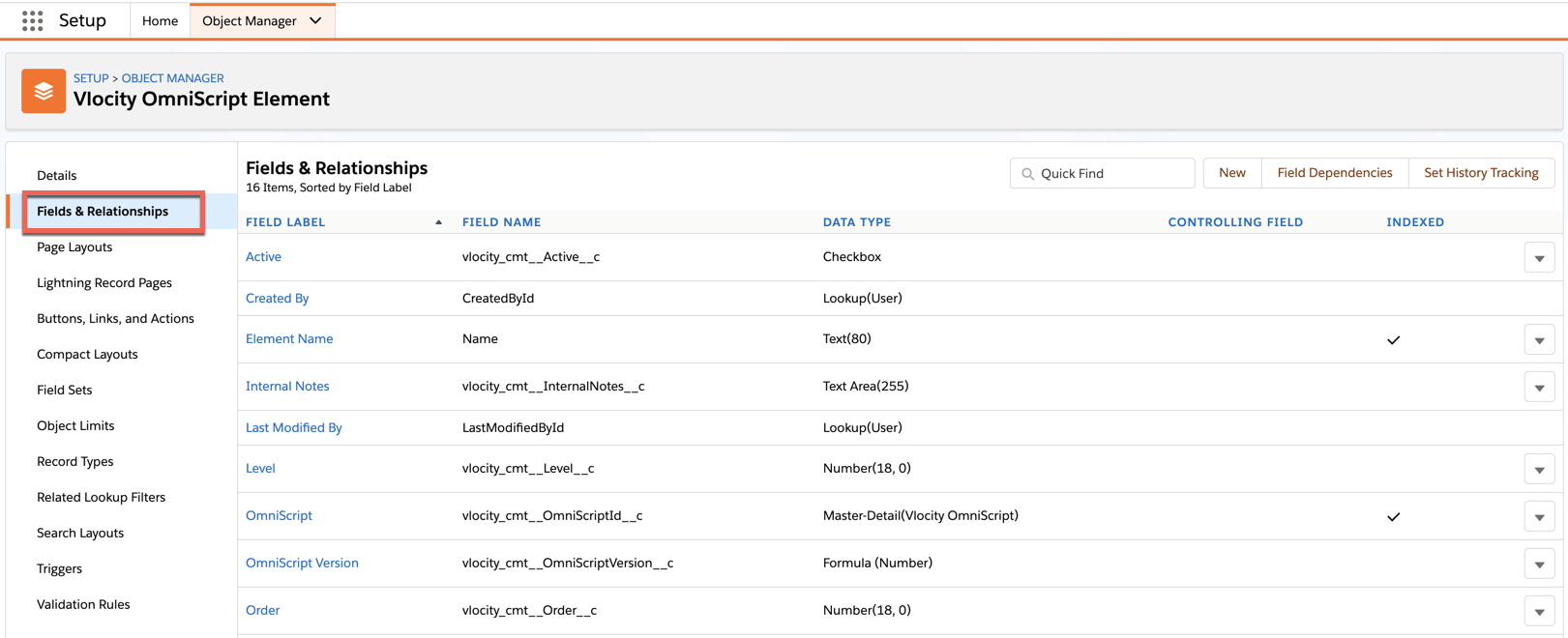The height and width of the screenshot is (638, 1568).
Task: Click the Field Label sort arrow
Action: click(438, 222)
